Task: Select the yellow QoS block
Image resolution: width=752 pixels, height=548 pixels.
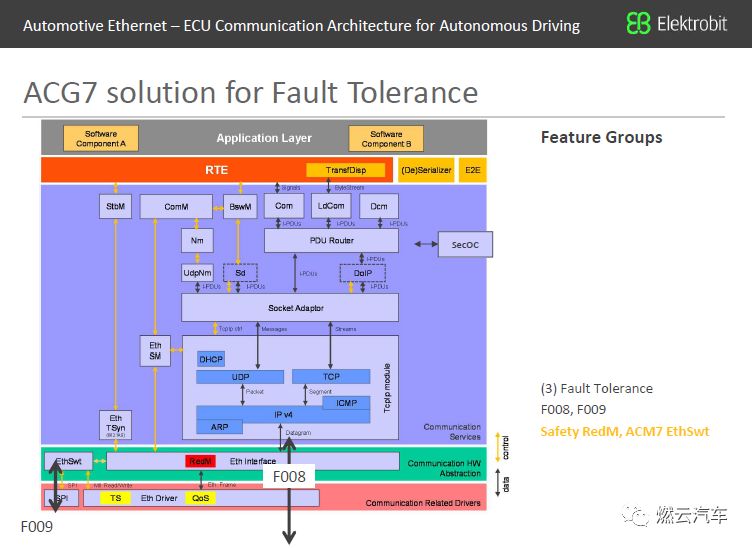Action: (200, 498)
